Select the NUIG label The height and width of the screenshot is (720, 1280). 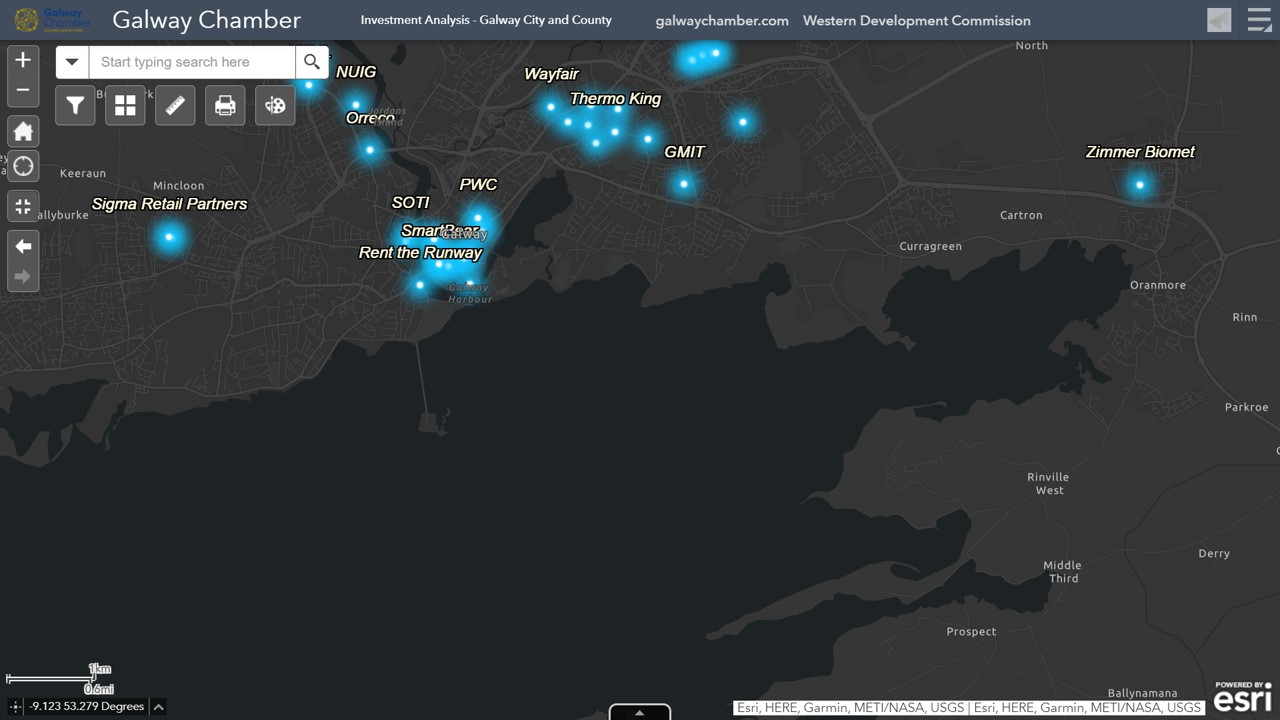tap(356, 72)
